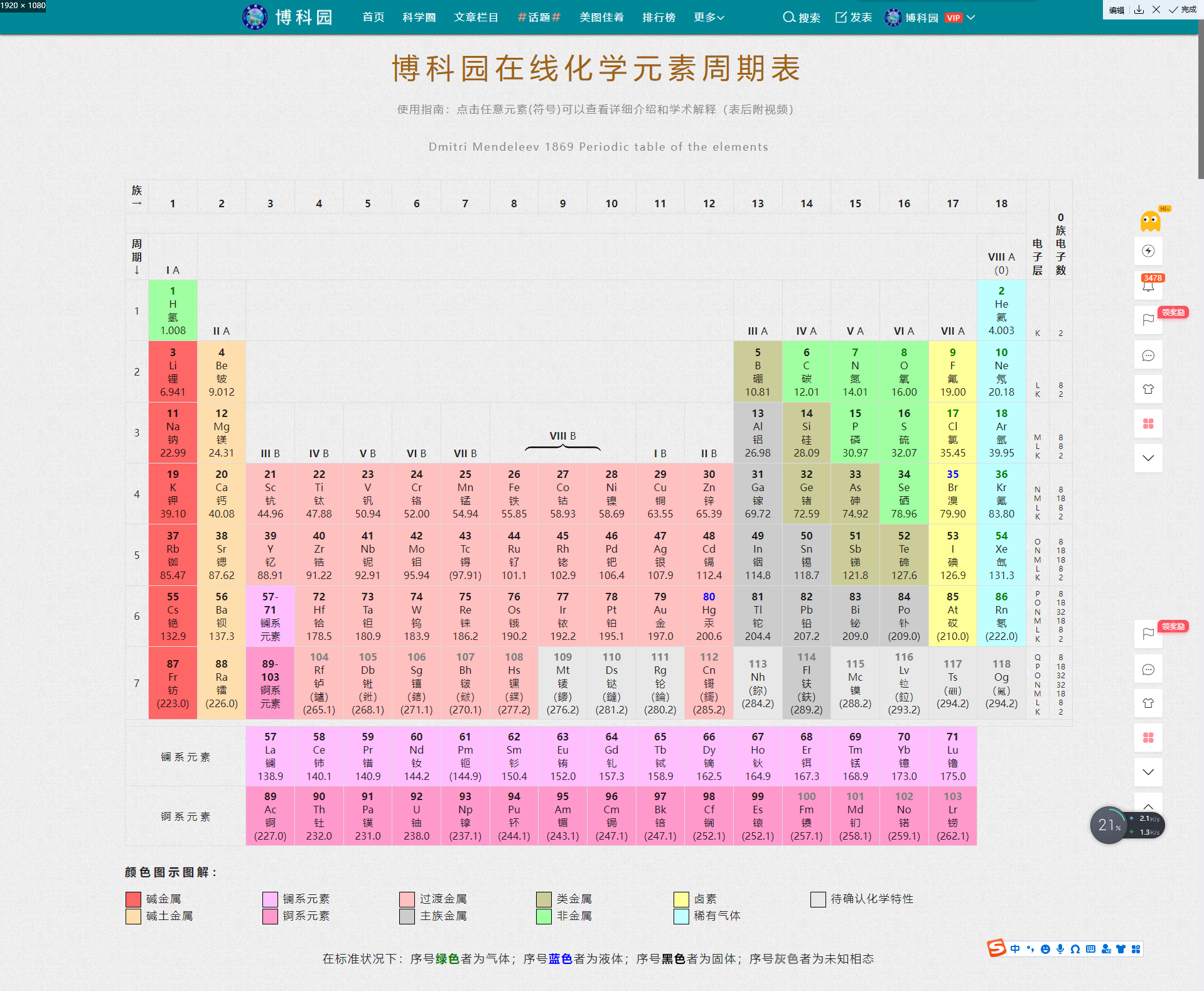Screen dimensions: 1204x991
Task: Open notifications bell showing 3478
Action: coord(1148,286)
